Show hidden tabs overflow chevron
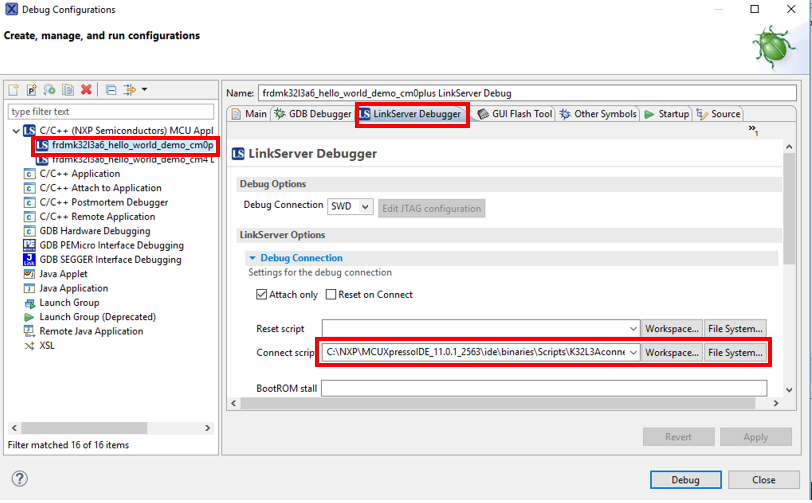This screenshot has height=503, width=812. tap(753, 130)
